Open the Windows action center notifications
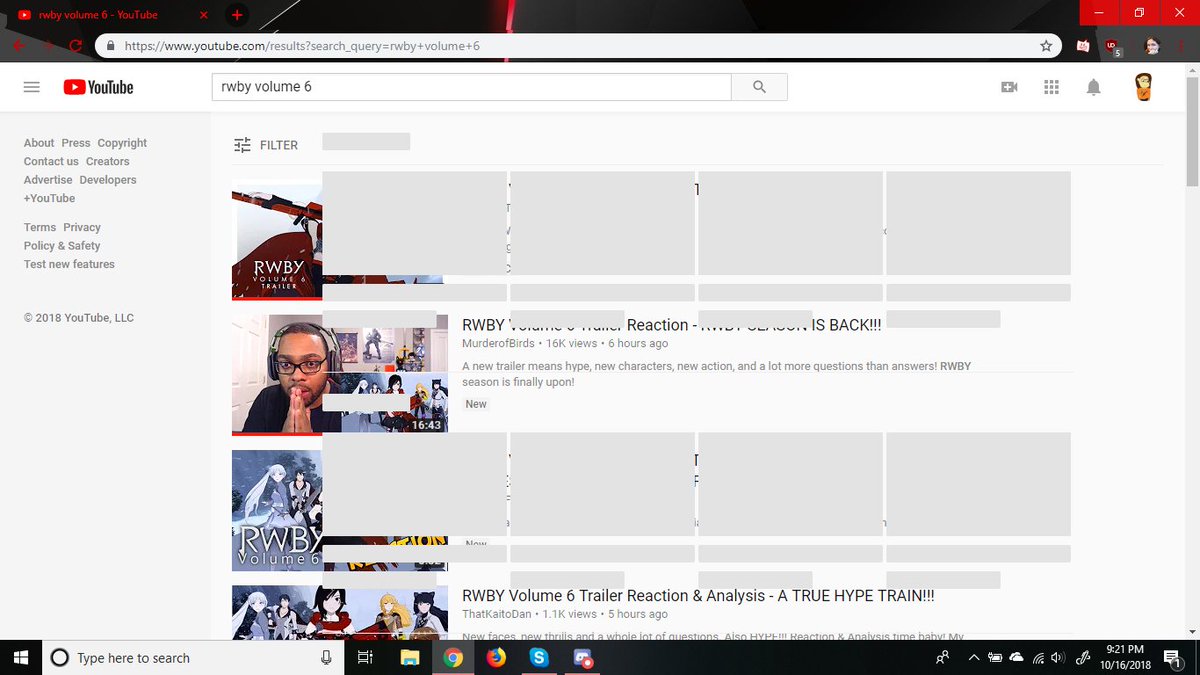This screenshot has height=675, width=1200. coord(1171,657)
